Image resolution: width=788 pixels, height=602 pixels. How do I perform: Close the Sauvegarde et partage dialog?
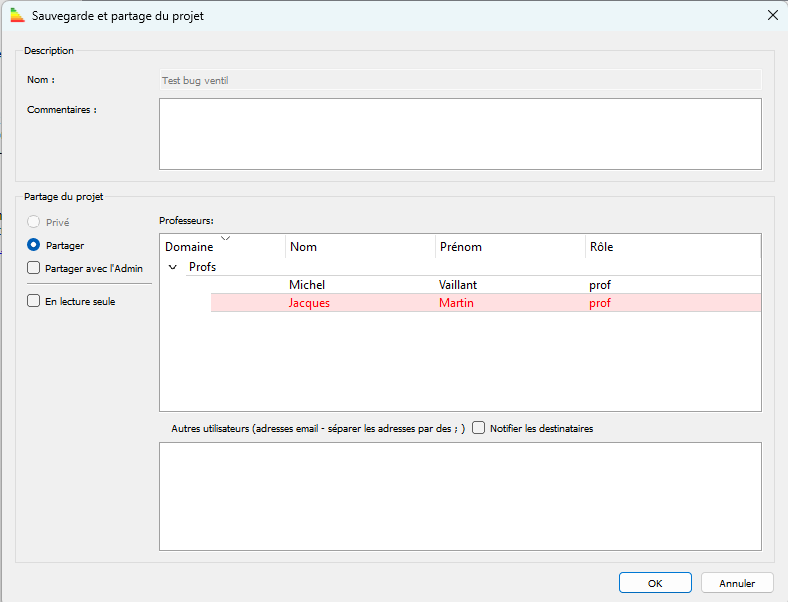point(771,16)
